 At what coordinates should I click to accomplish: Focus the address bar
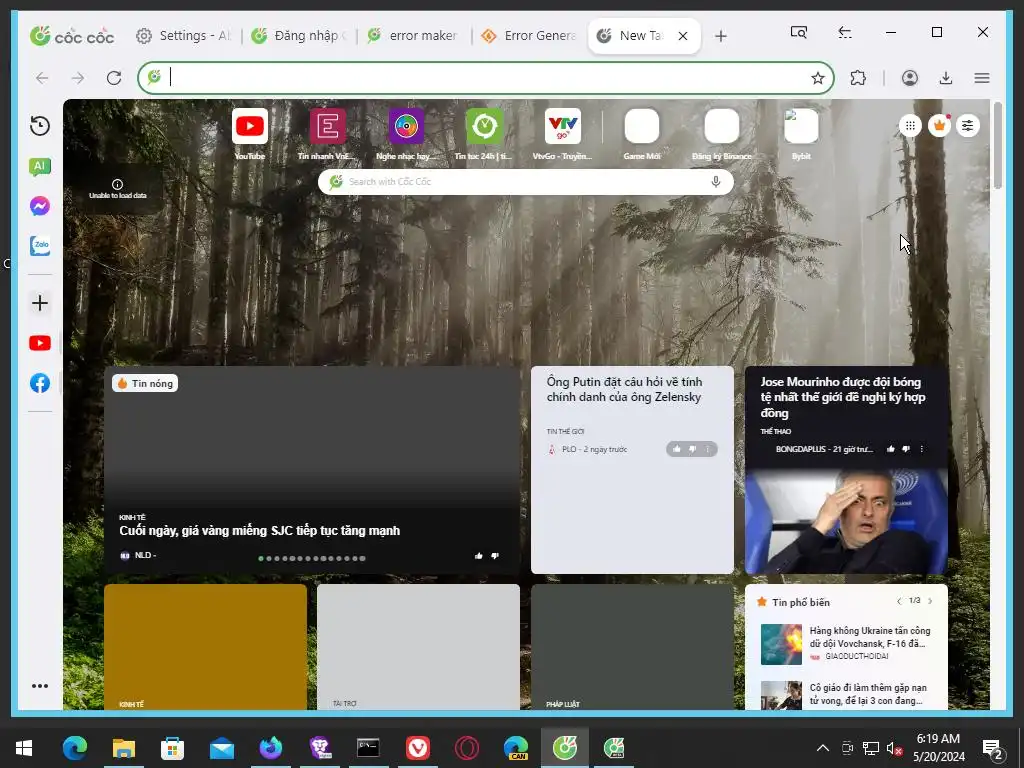pos(486,78)
